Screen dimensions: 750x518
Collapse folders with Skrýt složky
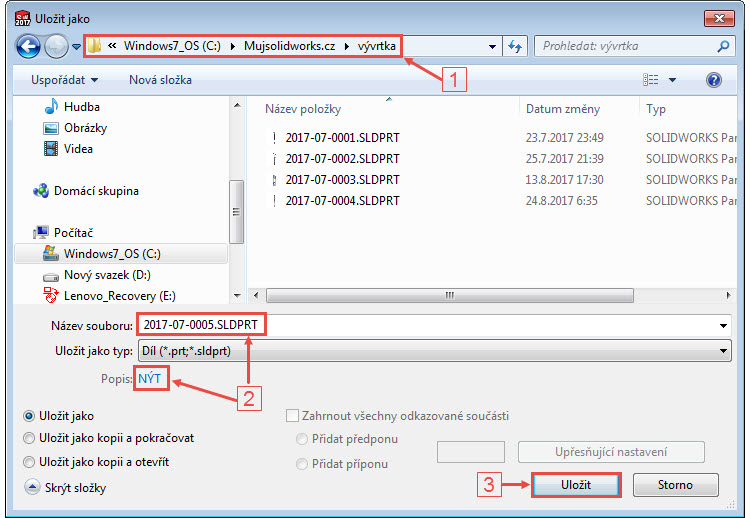coord(65,488)
